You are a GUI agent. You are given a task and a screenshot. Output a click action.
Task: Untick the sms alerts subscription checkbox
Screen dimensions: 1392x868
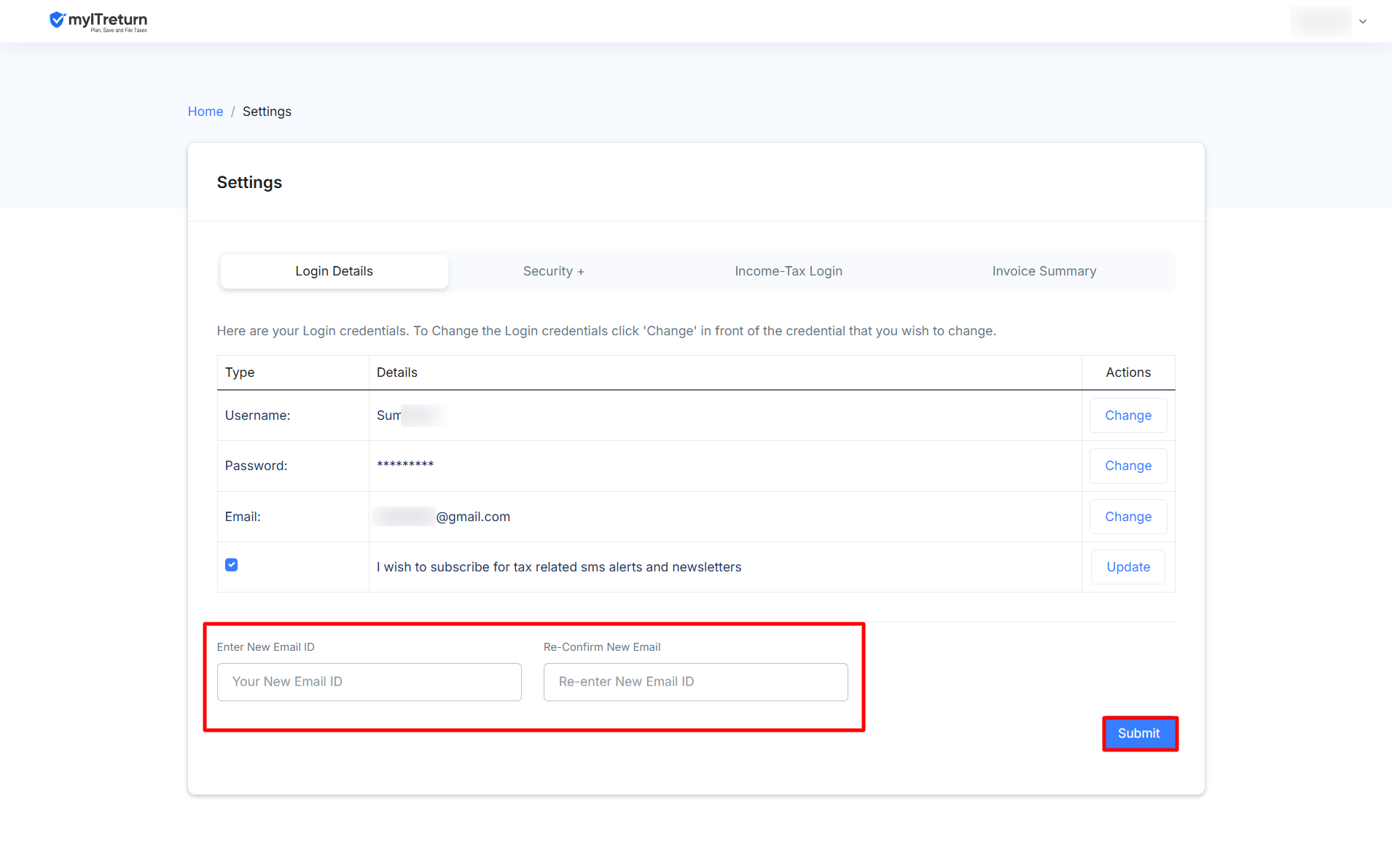tap(232, 565)
